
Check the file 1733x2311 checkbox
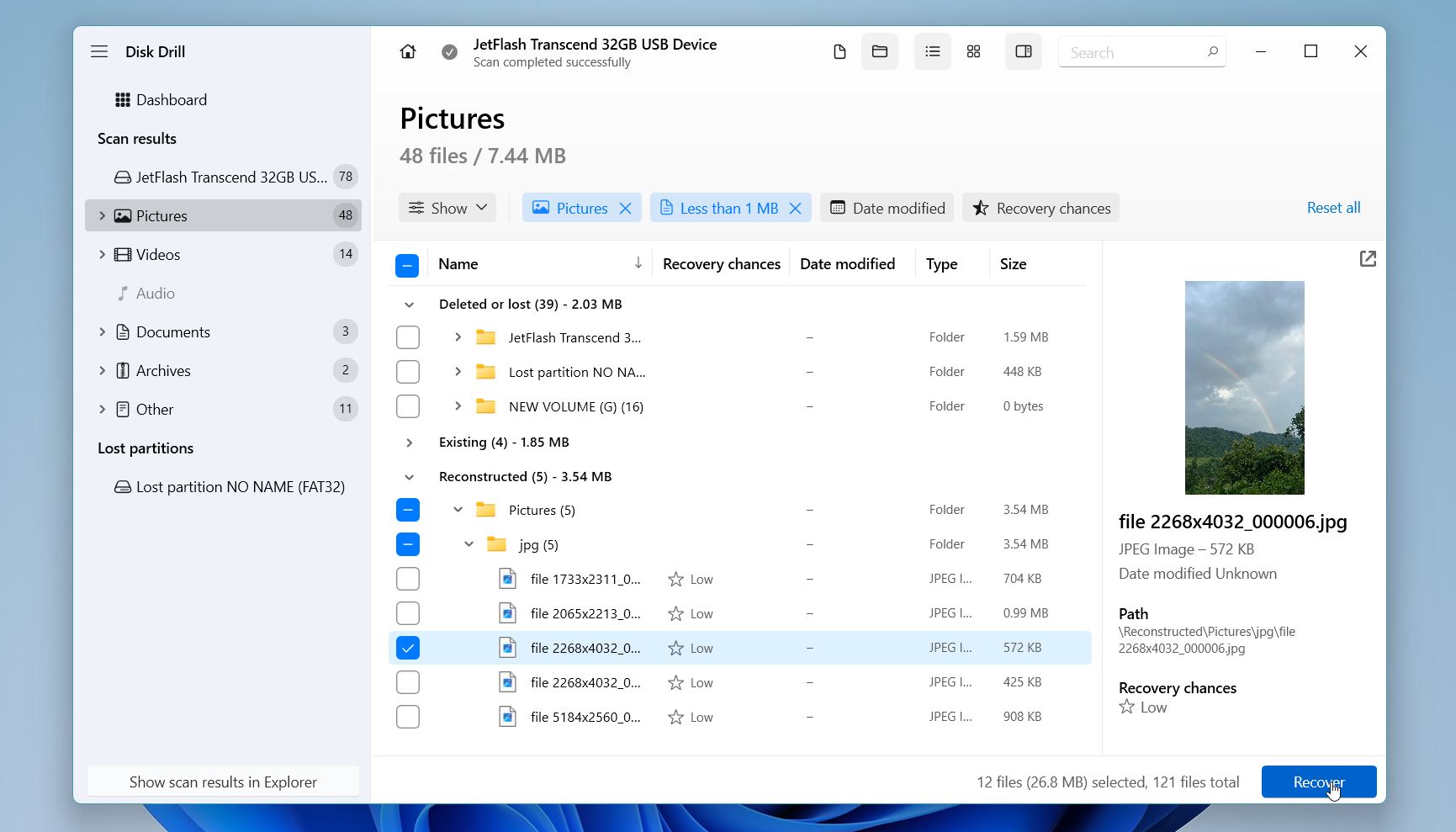[408, 579]
